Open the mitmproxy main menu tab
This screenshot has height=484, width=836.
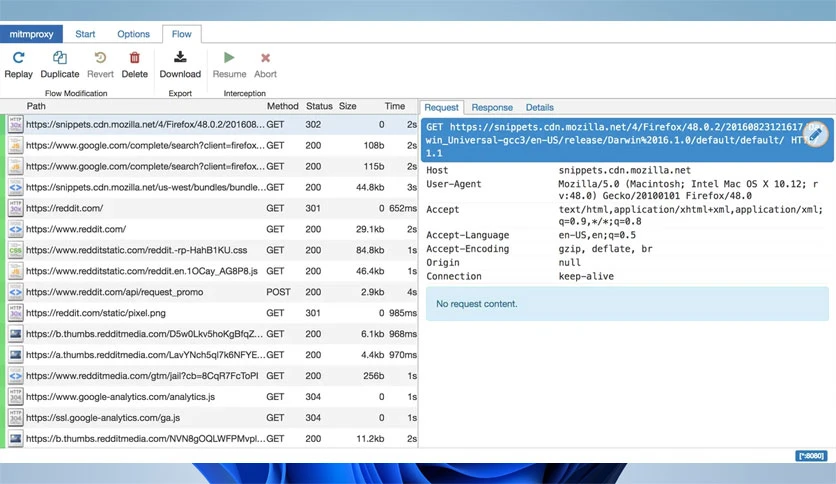(x=31, y=34)
